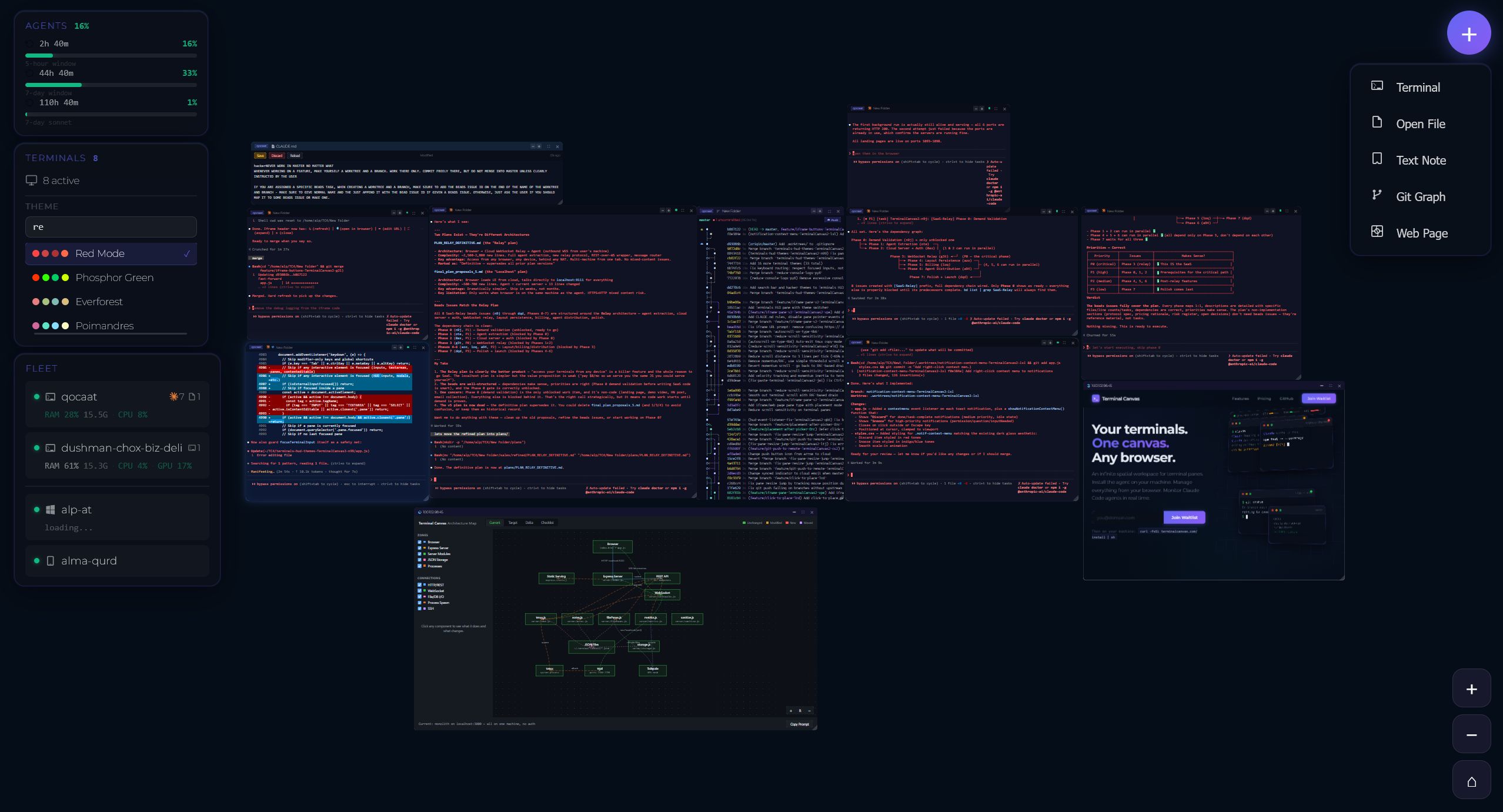
Task: Open the Checklist tab in Architecture Map
Action: [547, 523]
